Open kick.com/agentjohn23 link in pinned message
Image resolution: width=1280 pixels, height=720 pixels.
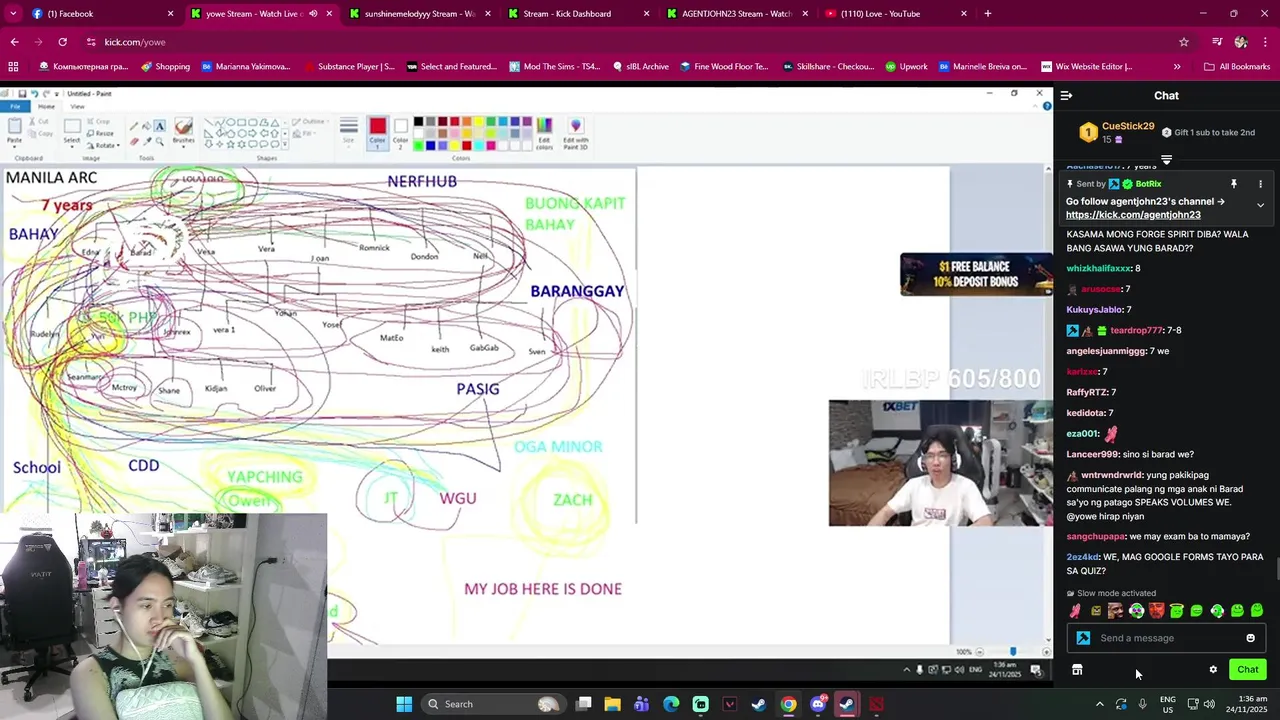(x=1133, y=215)
